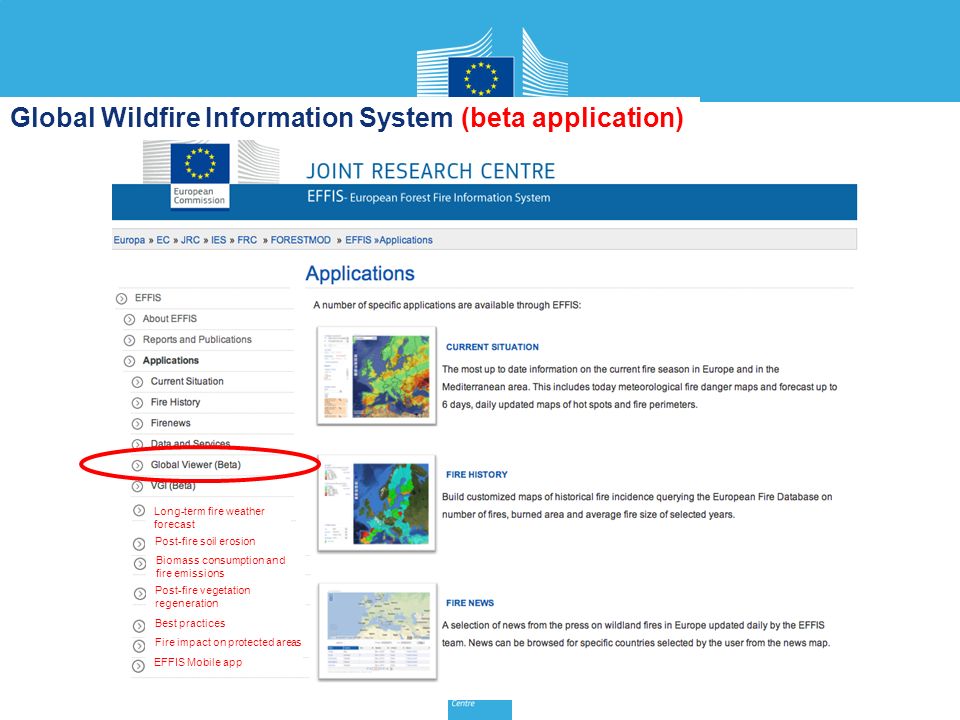Click EFFIS- European Forest Fire Information System banner

(x=429, y=197)
